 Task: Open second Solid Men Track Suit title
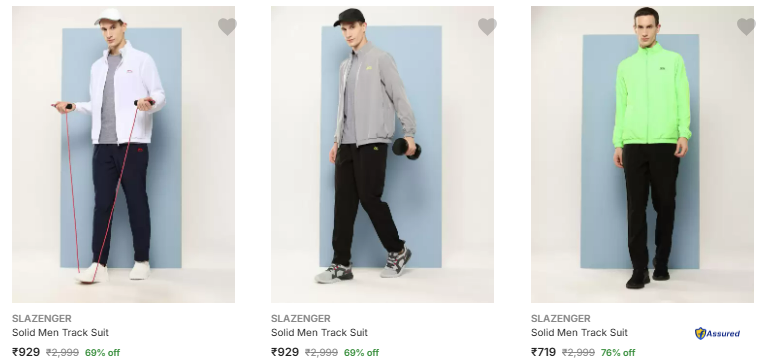pos(319,333)
